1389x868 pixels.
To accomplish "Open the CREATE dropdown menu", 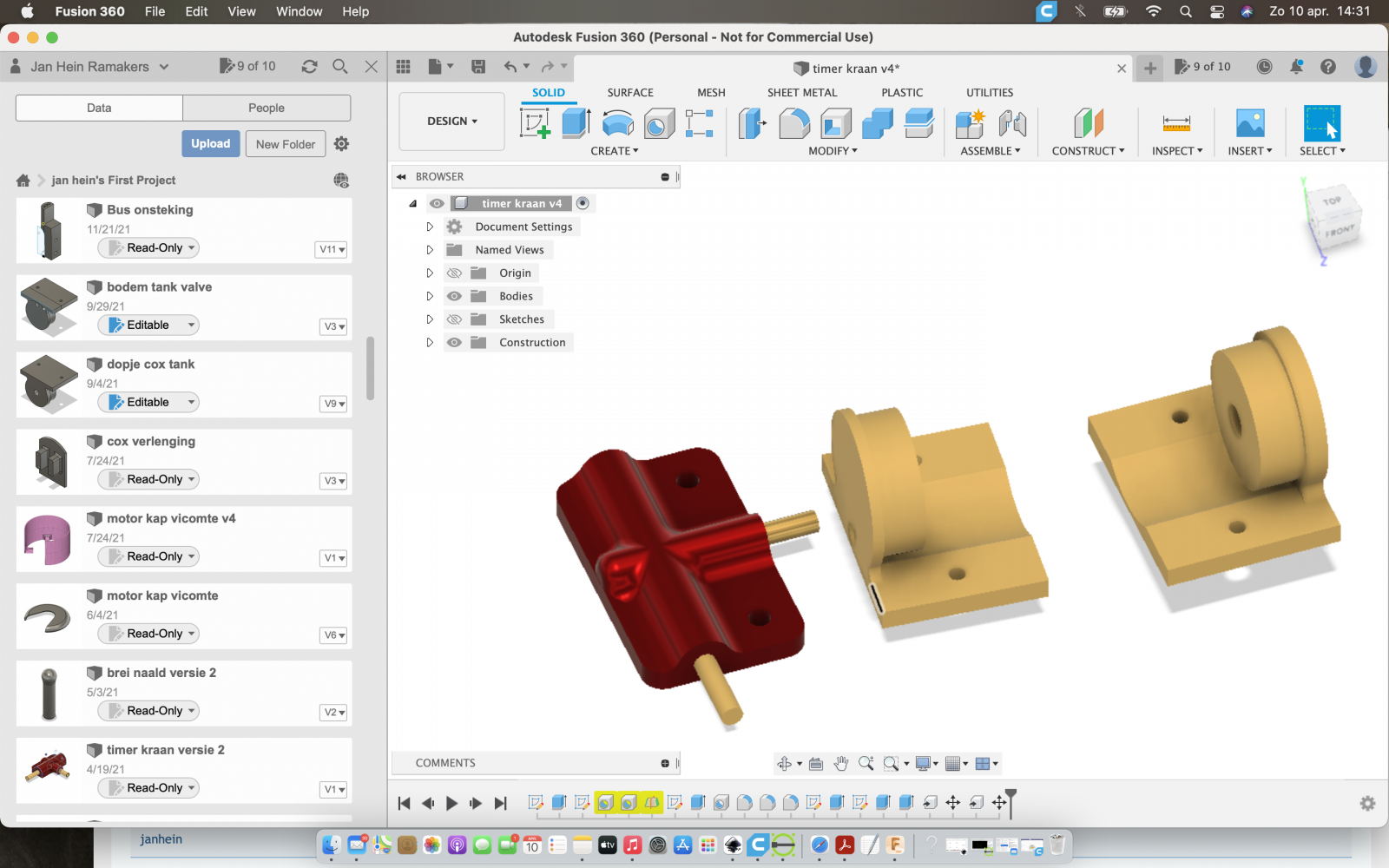I will [x=615, y=151].
